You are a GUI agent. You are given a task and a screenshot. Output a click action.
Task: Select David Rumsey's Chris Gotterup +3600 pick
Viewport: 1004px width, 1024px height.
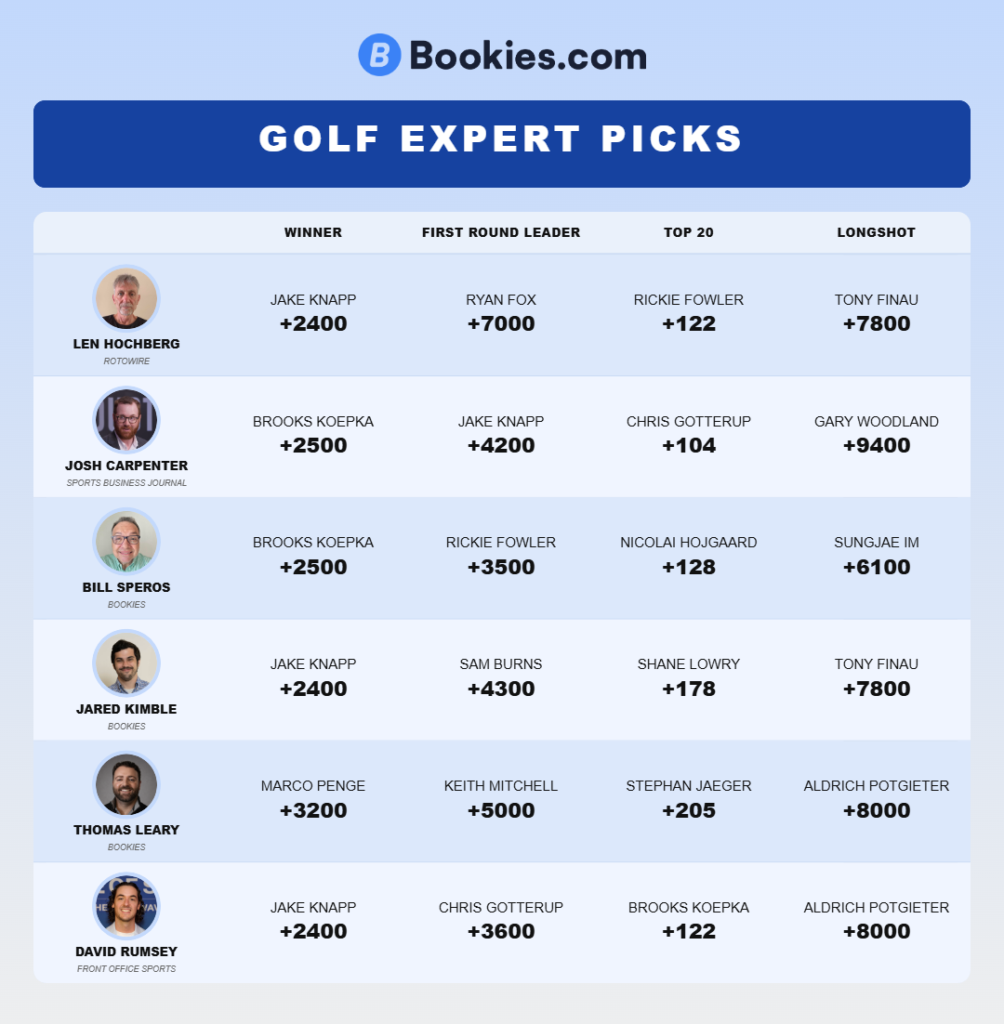coord(501,920)
